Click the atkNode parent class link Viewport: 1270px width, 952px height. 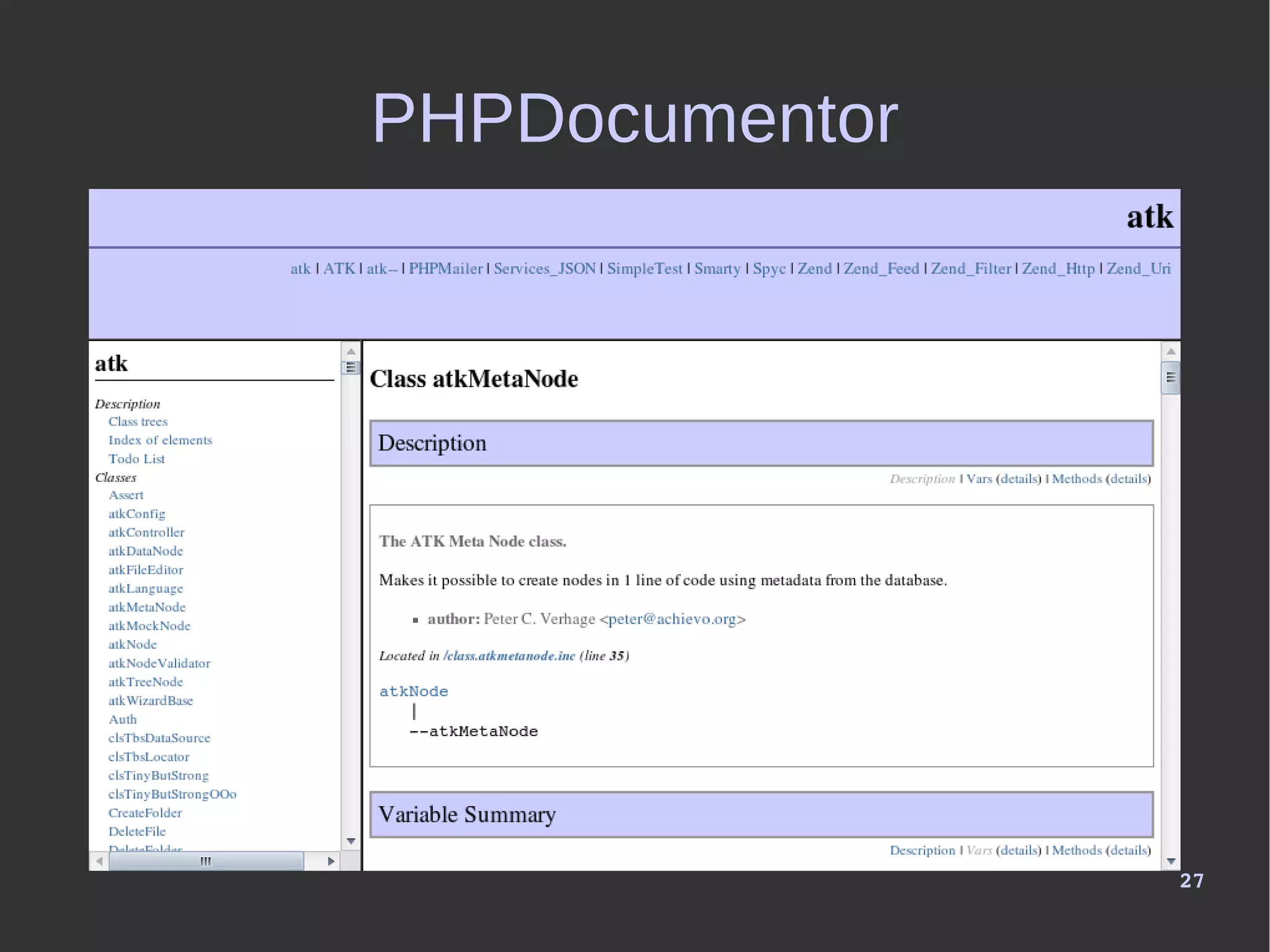414,692
